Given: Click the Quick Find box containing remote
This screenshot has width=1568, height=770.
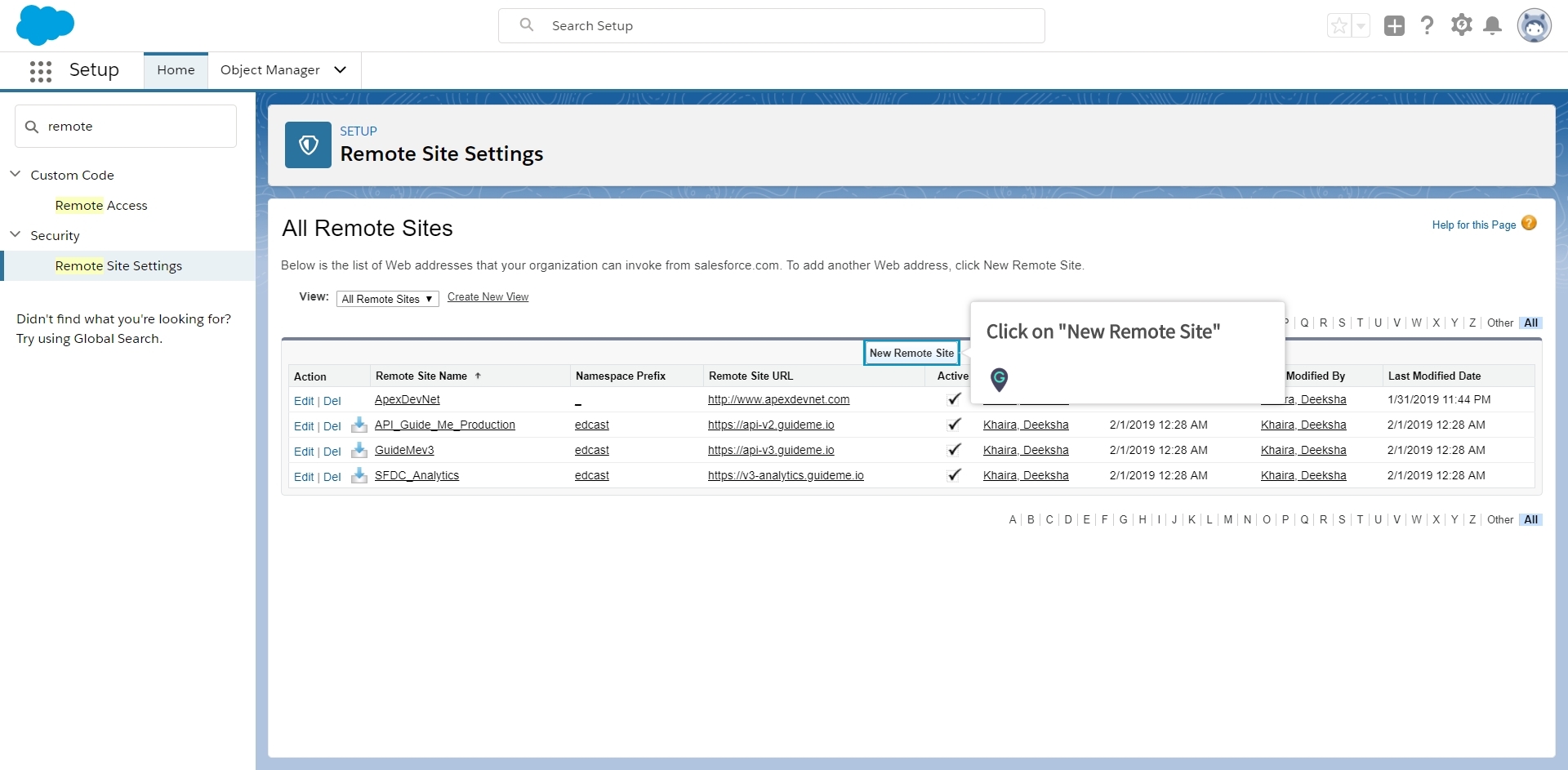Looking at the screenshot, I should tap(126, 127).
